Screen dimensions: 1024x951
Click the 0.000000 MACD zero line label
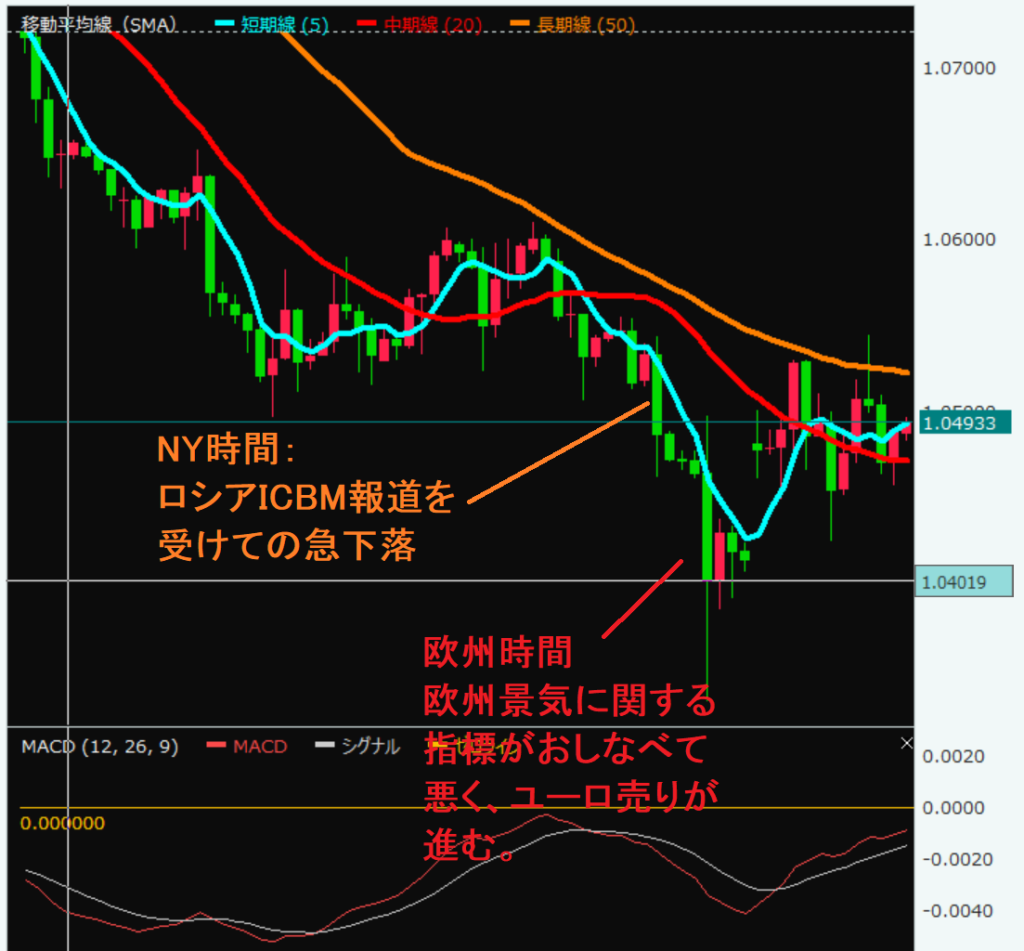[x=62, y=822]
